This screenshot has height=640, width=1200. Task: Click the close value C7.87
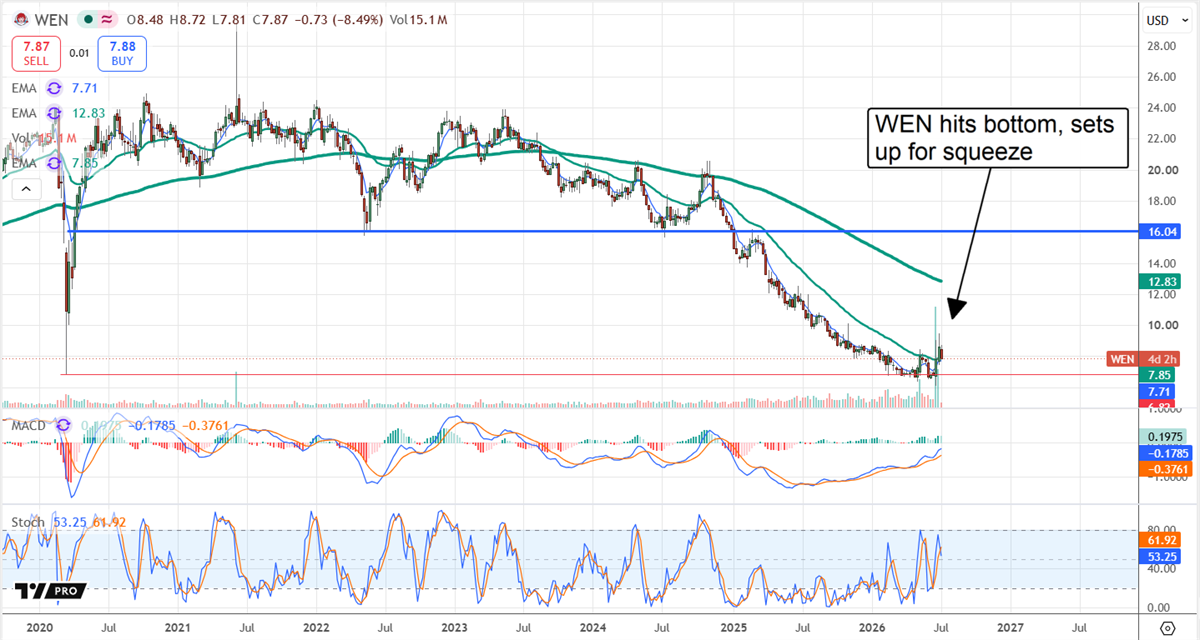(270, 19)
